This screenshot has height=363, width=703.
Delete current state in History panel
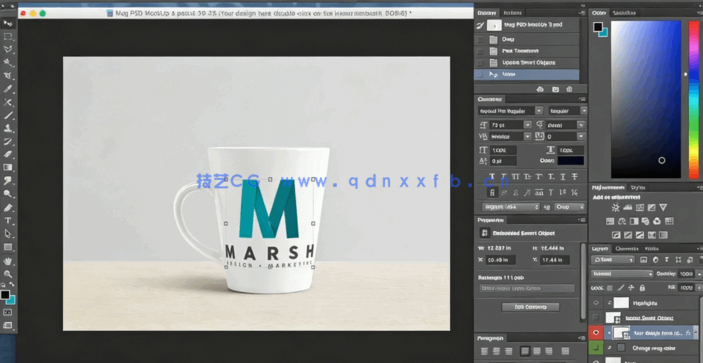click(569, 89)
